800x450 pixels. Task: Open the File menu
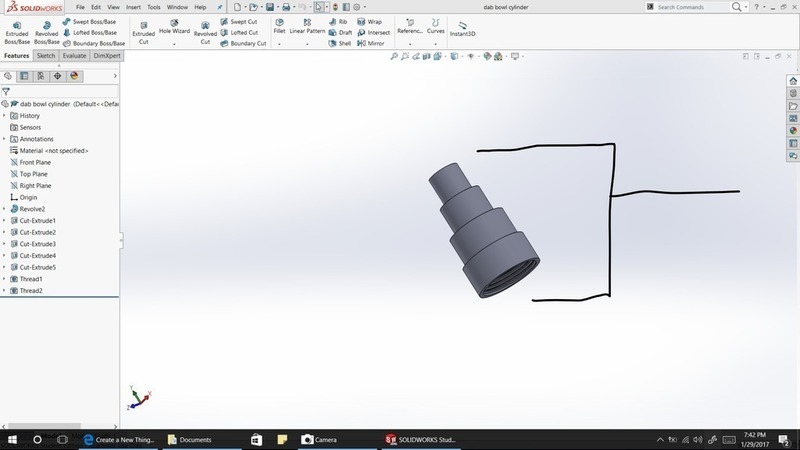click(x=80, y=7)
